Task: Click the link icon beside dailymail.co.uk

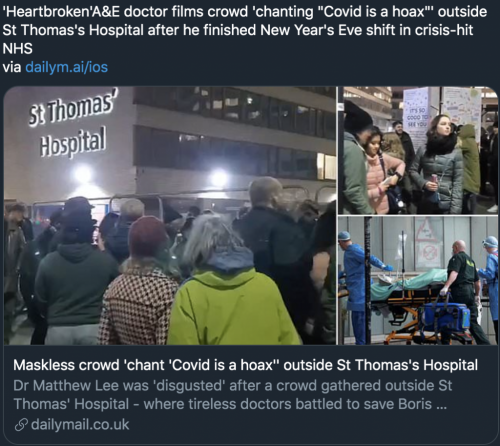Action: 21,425
